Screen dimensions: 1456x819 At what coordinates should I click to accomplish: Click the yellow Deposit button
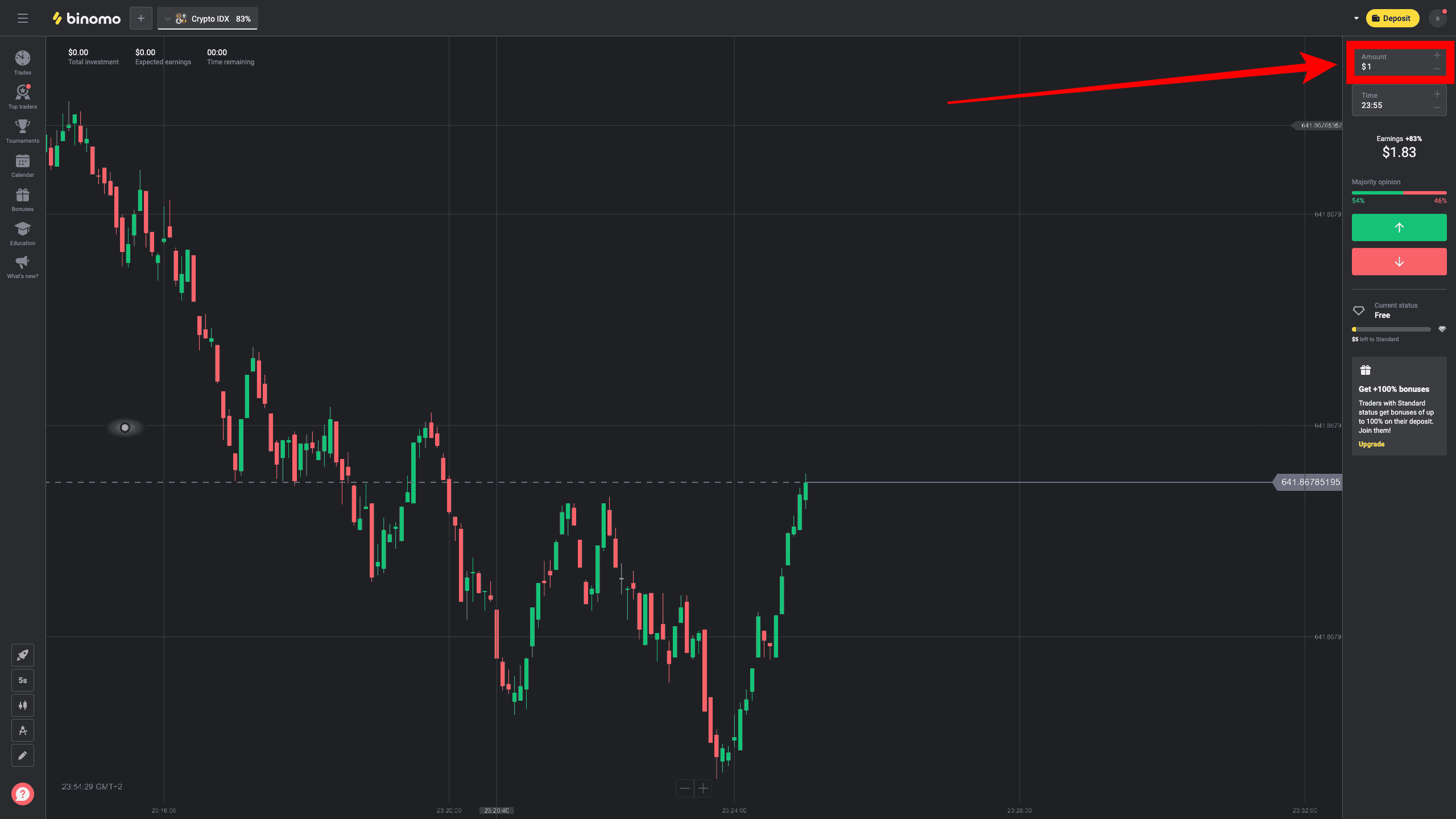pyautogui.click(x=1392, y=18)
